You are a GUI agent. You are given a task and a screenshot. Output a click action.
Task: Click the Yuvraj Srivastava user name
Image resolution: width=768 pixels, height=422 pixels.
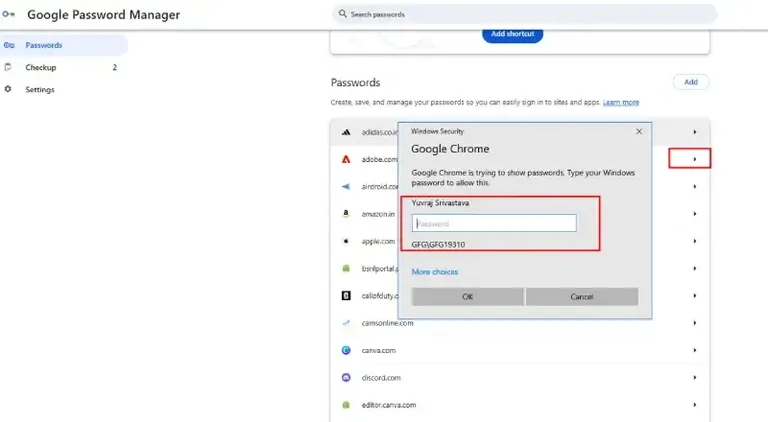[x=440, y=203]
